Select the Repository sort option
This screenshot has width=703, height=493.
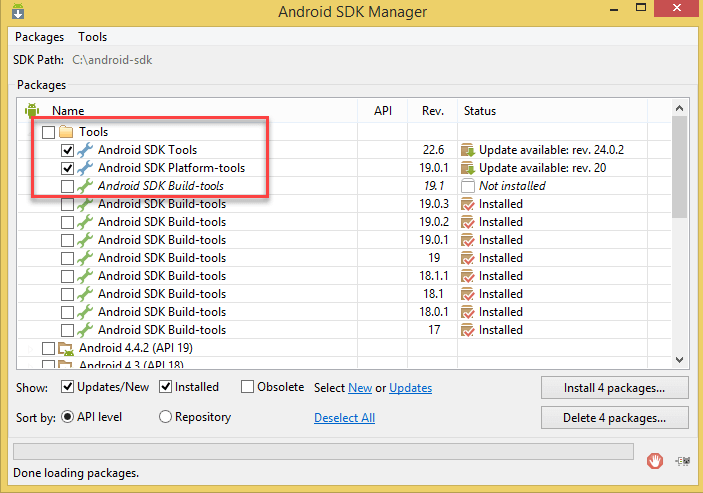tap(165, 417)
